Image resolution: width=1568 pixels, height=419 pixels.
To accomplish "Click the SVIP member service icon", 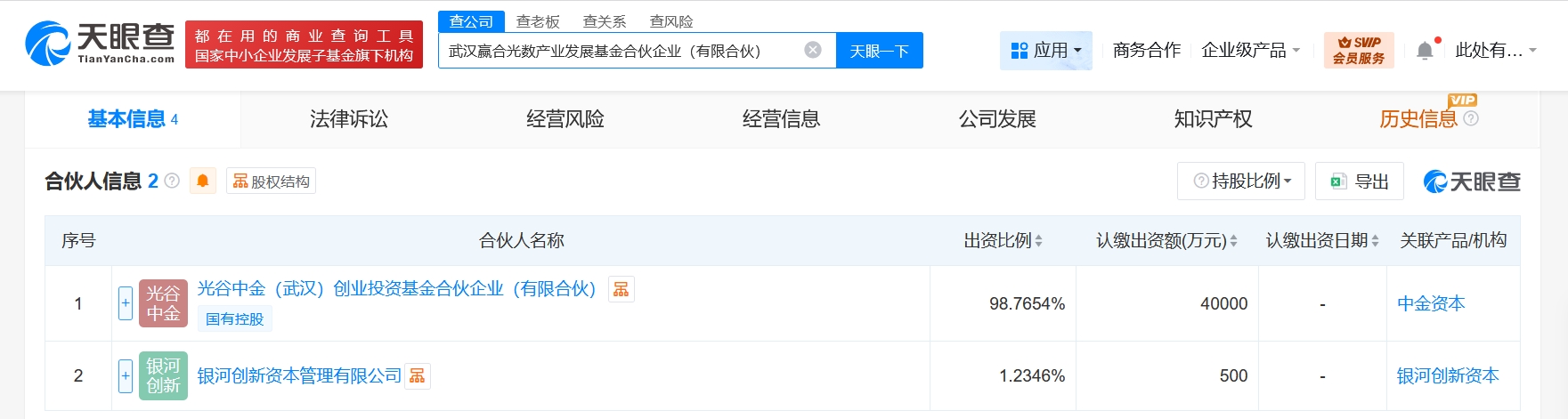I will [x=1358, y=50].
